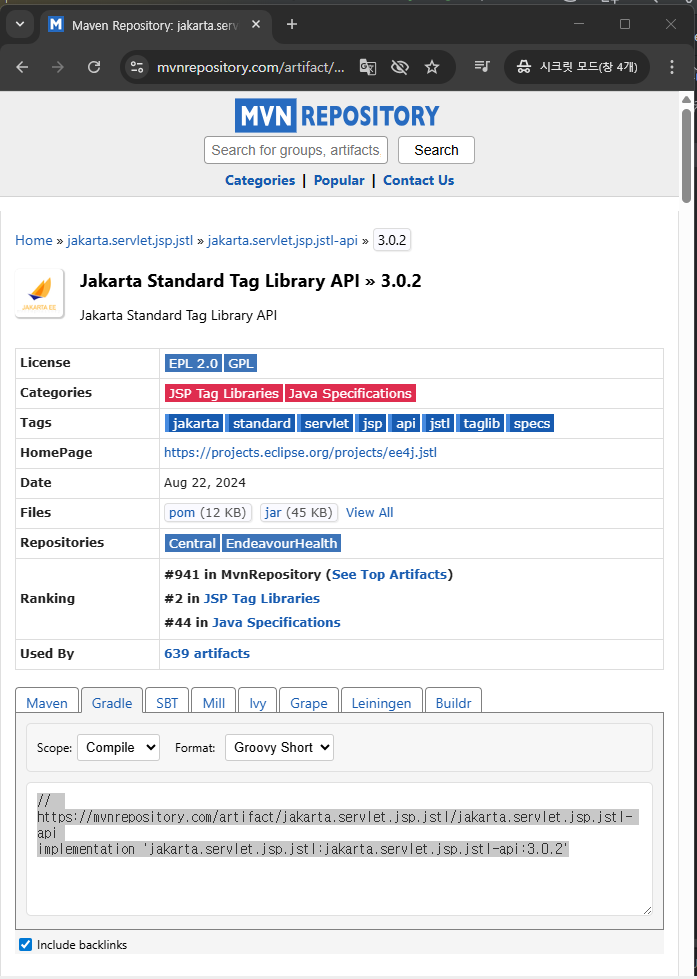Click the Central repository badge
Screen dimensions: 697x979
(192, 543)
